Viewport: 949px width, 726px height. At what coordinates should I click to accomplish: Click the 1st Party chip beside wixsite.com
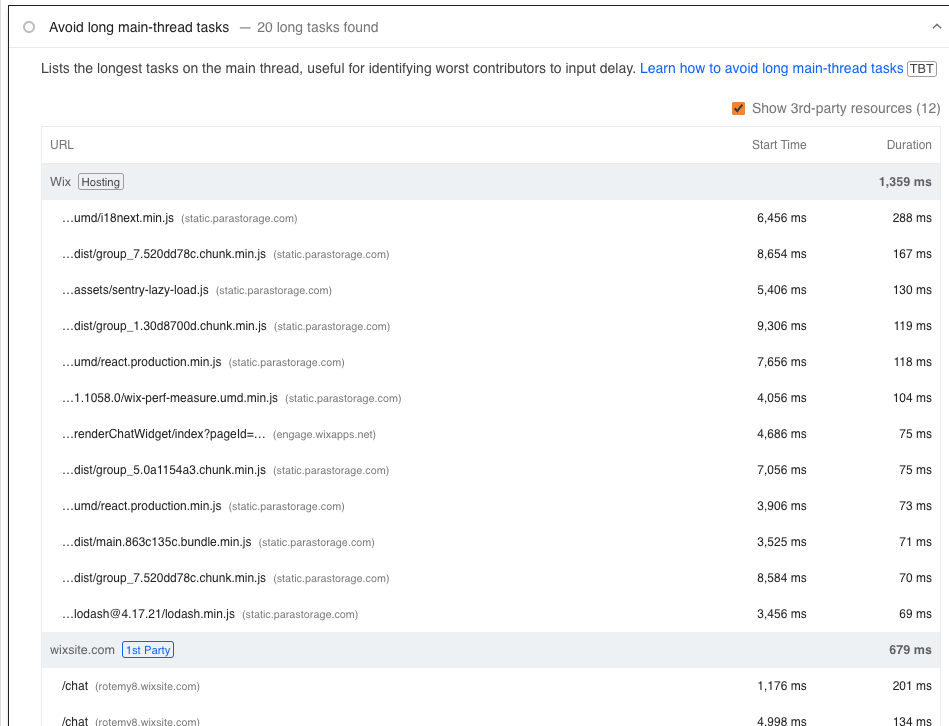click(147, 649)
